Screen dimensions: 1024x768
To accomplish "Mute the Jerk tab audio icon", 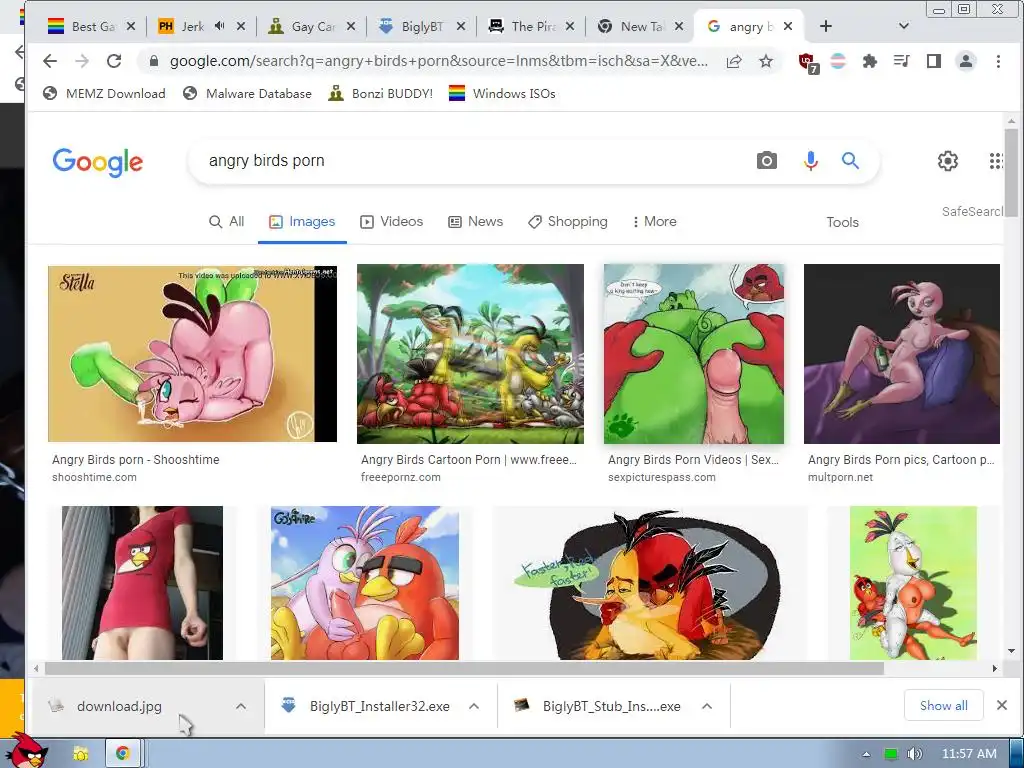I will click(220, 26).
